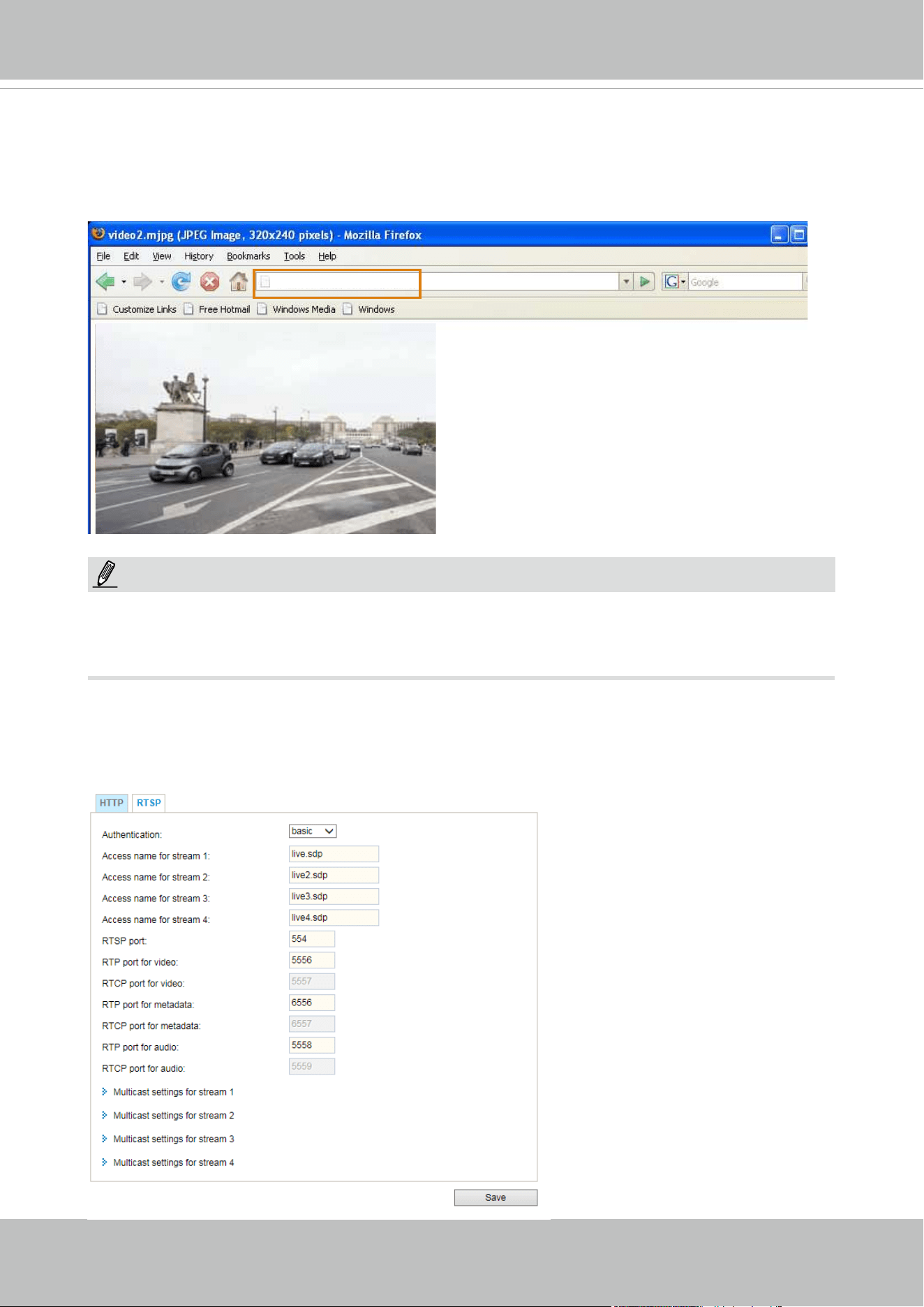Click RTP port for audio field 5558
The height and width of the screenshot is (1307, 924).
pyautogui.click(x=312, y=1045)
